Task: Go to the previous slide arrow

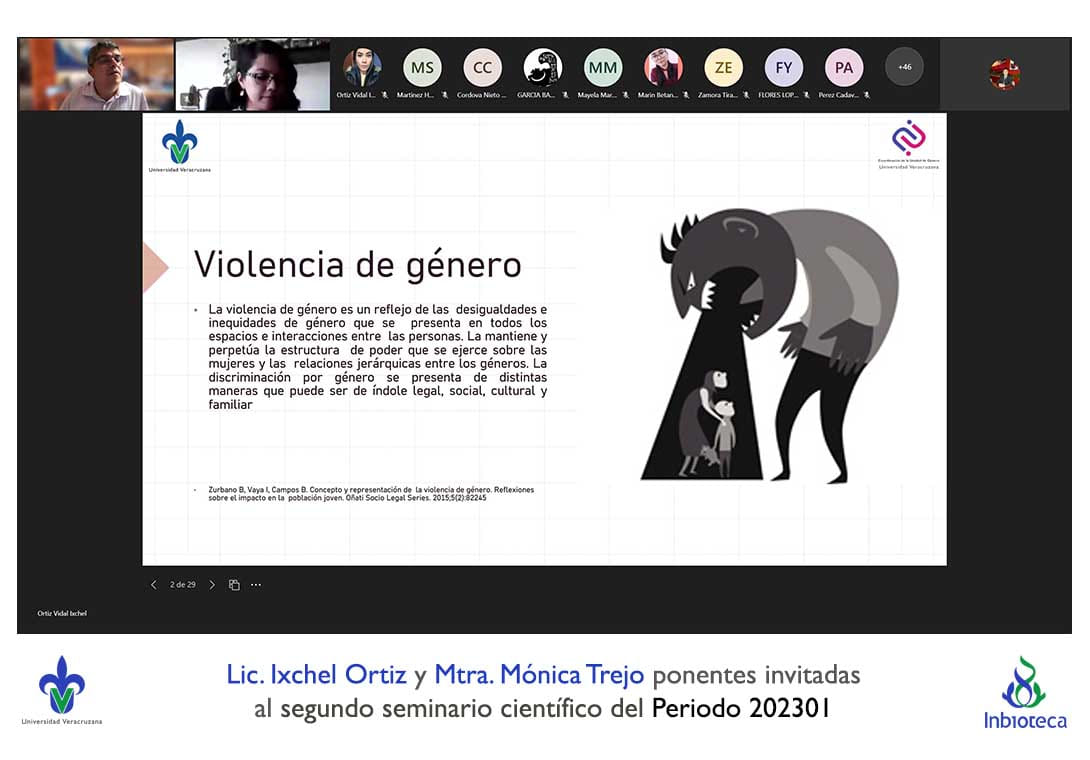Action: (x=153, y=585)
